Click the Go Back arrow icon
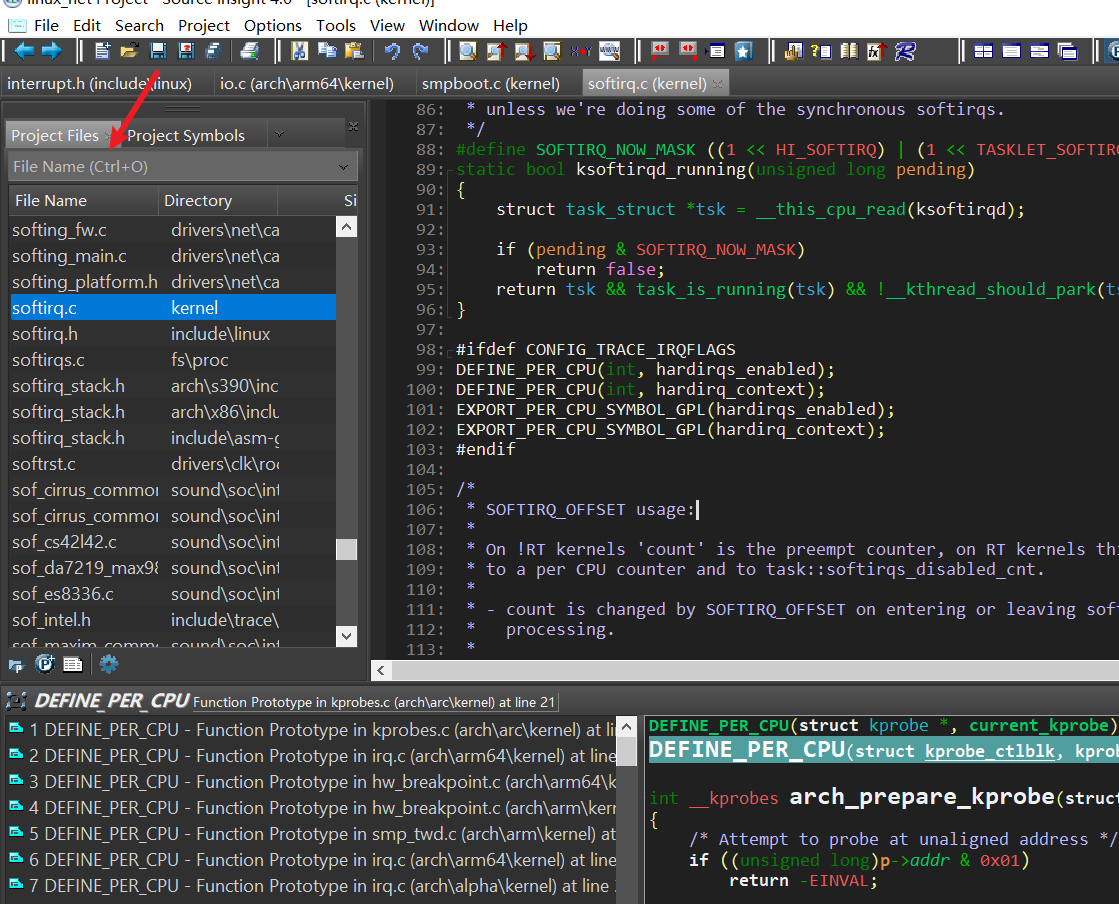 click(24, 51)
